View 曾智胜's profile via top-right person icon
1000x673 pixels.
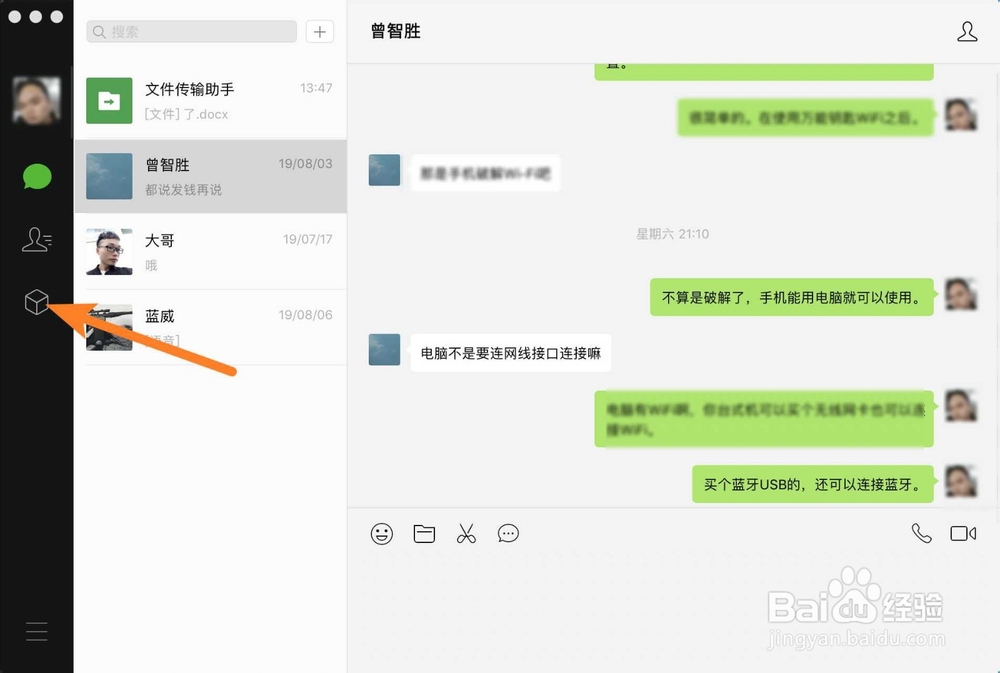pyautogui.click(x=967, y=31)
